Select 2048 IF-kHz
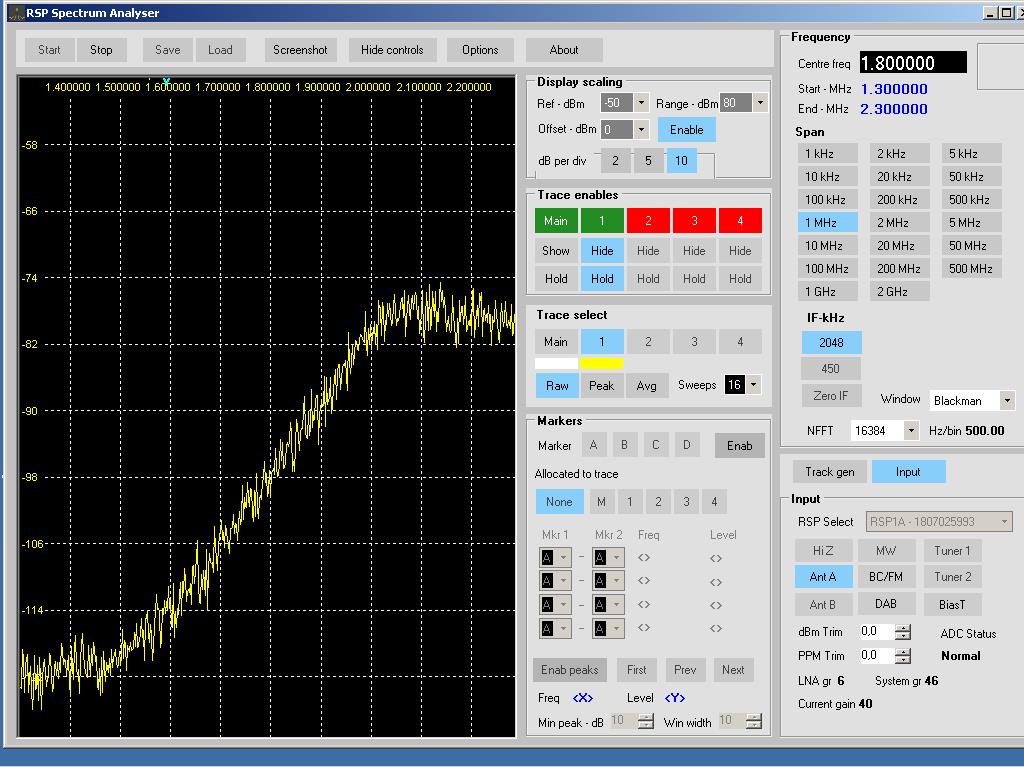The height and width of the screenshot is (768, 1024). point(831,342)
